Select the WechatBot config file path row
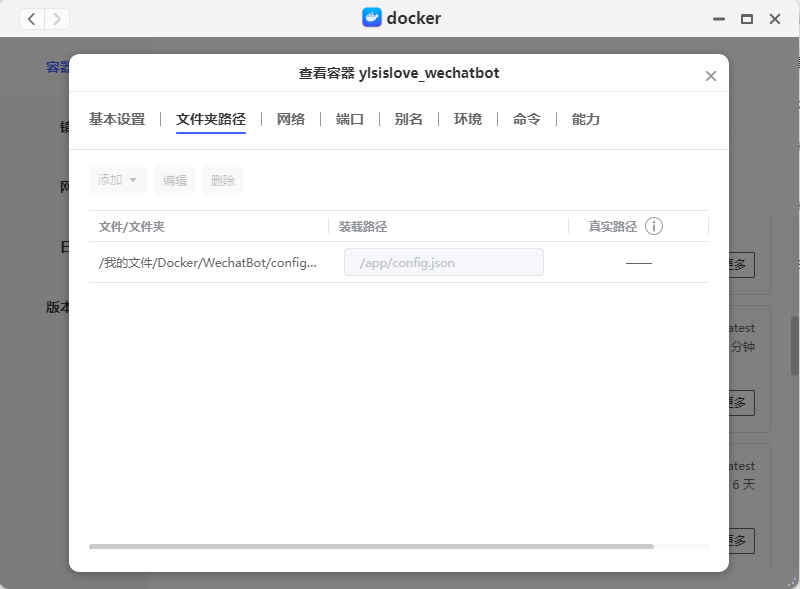This screenshot has width=800, height=589. 208,262
